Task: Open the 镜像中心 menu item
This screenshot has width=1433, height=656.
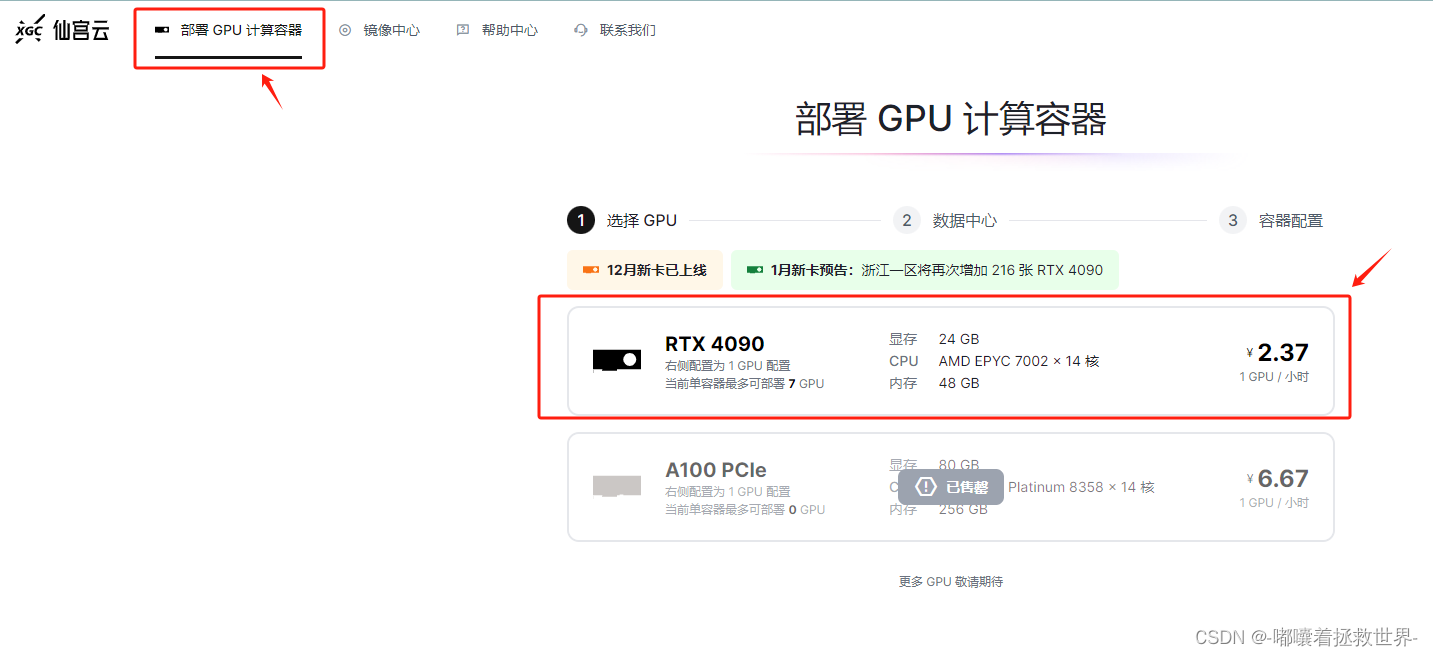Action: coord(379,31)
